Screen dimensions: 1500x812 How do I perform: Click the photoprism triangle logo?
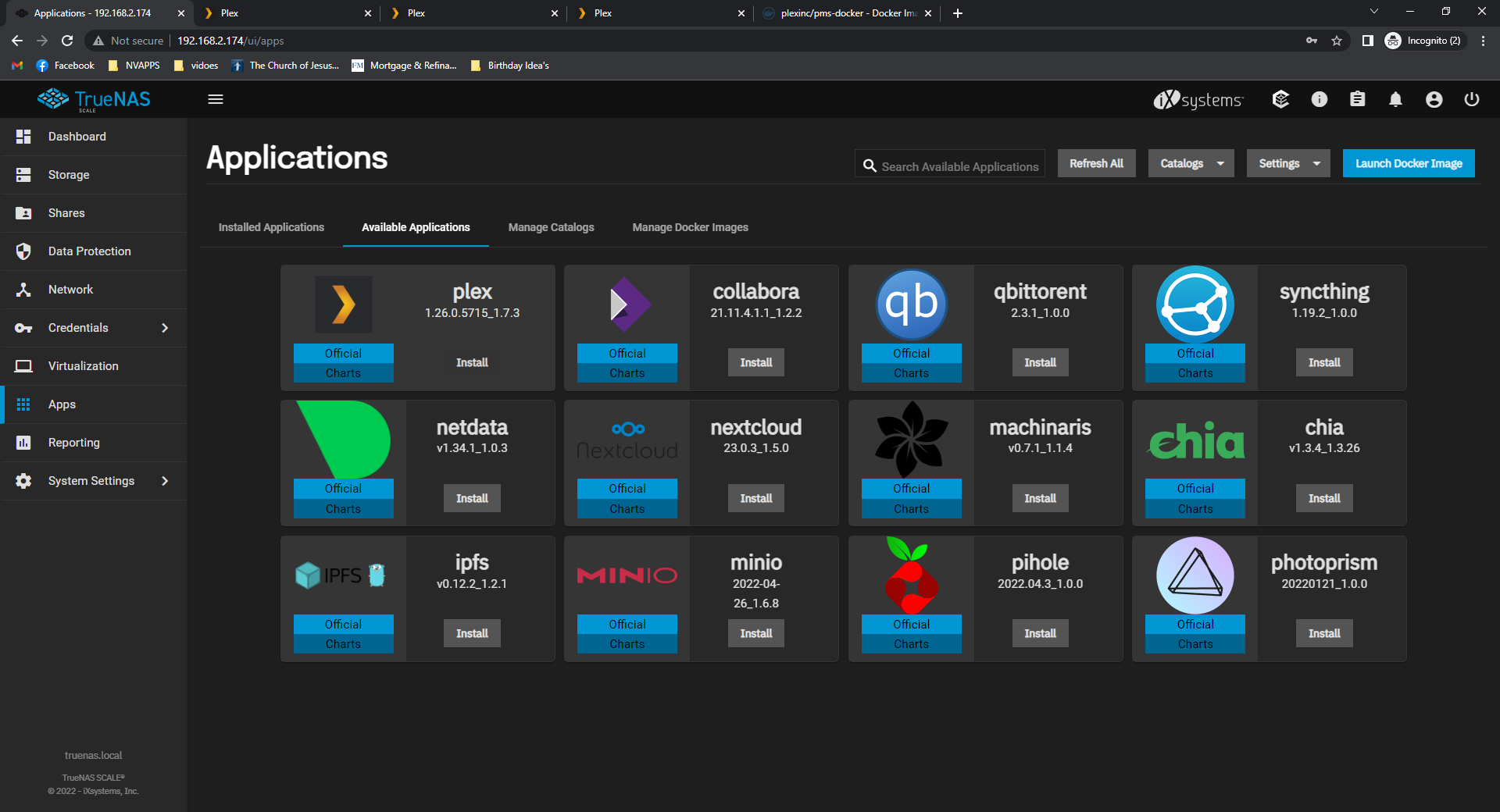point(1195,575)
